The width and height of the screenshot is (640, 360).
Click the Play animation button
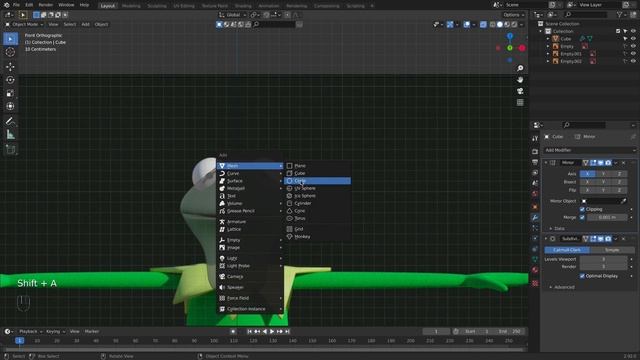(x=272, y=331)
